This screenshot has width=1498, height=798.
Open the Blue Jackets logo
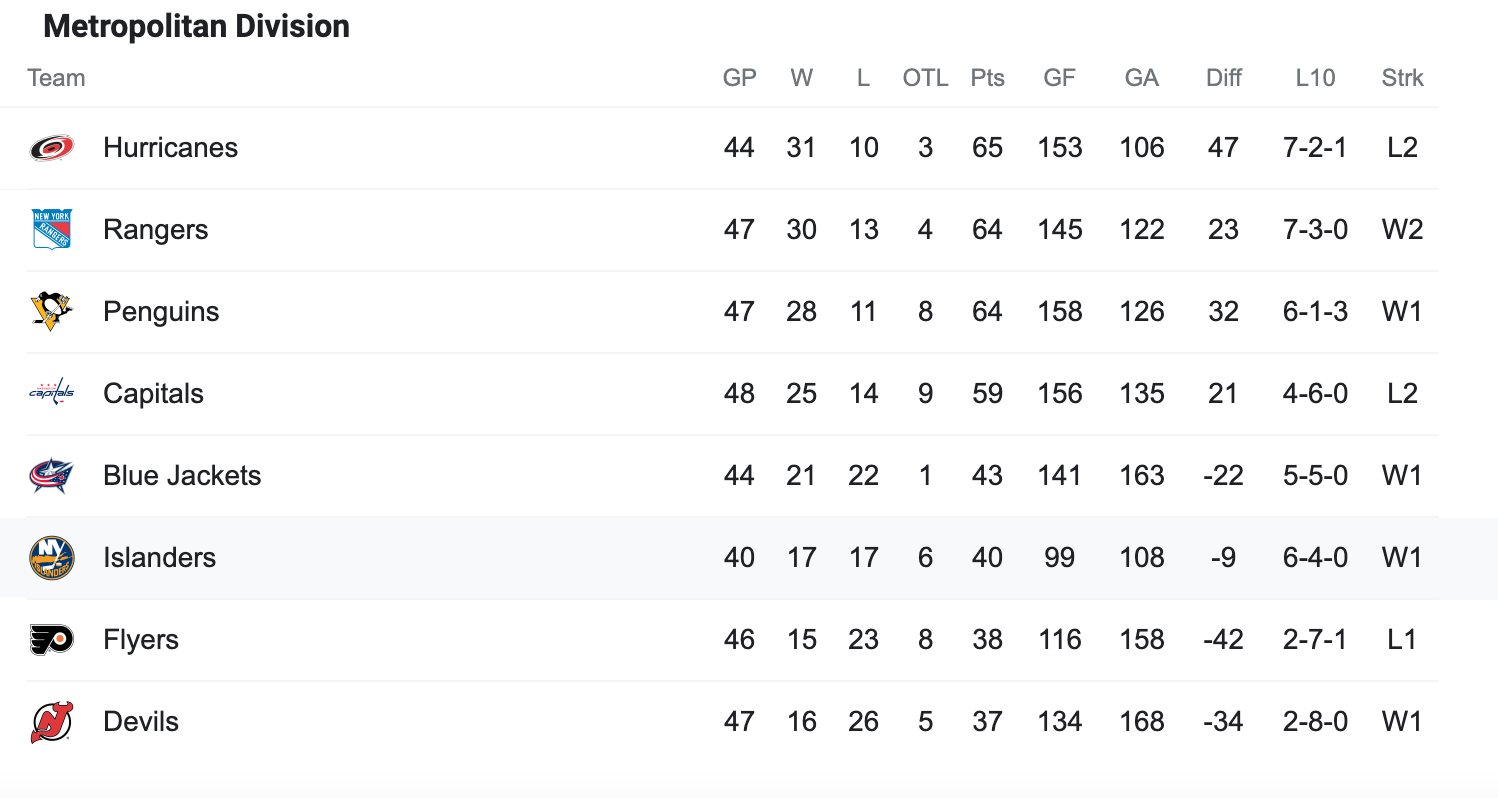tap(51, 476)
